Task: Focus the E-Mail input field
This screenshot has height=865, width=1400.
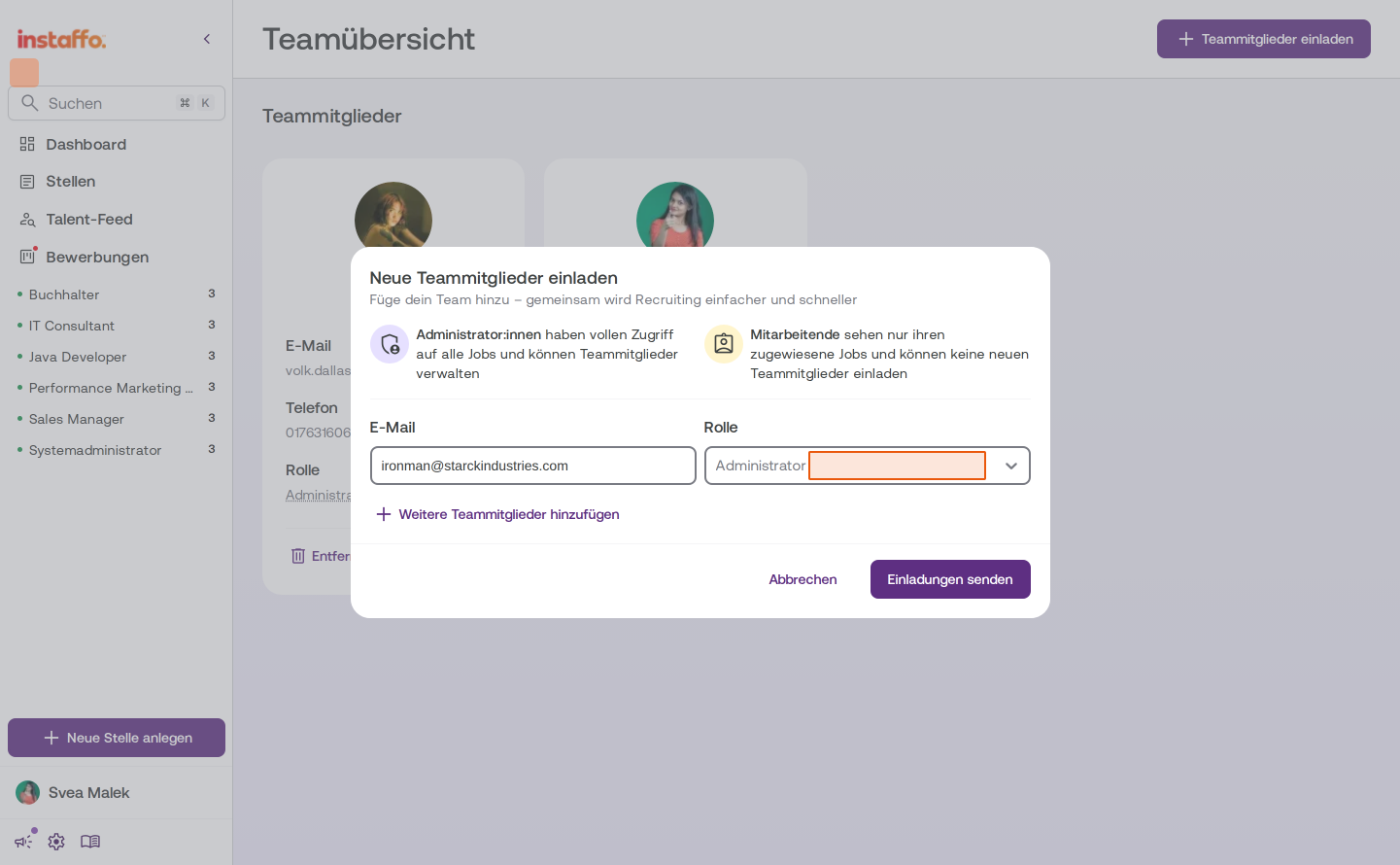Action: (533, 466)
